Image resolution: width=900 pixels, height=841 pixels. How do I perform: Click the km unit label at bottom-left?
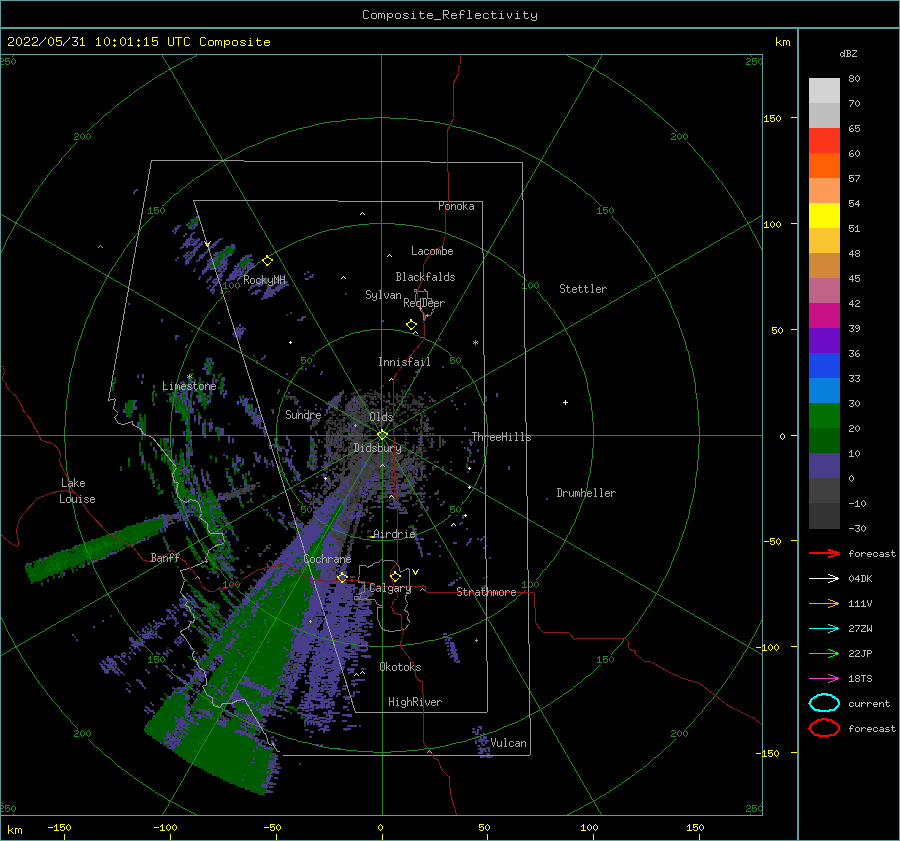point(14,830)
